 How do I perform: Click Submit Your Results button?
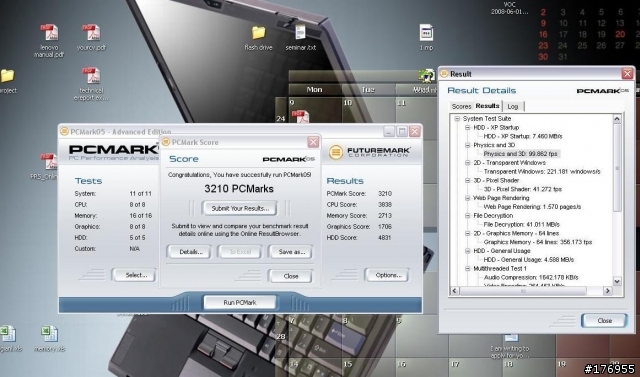(240, 208)
